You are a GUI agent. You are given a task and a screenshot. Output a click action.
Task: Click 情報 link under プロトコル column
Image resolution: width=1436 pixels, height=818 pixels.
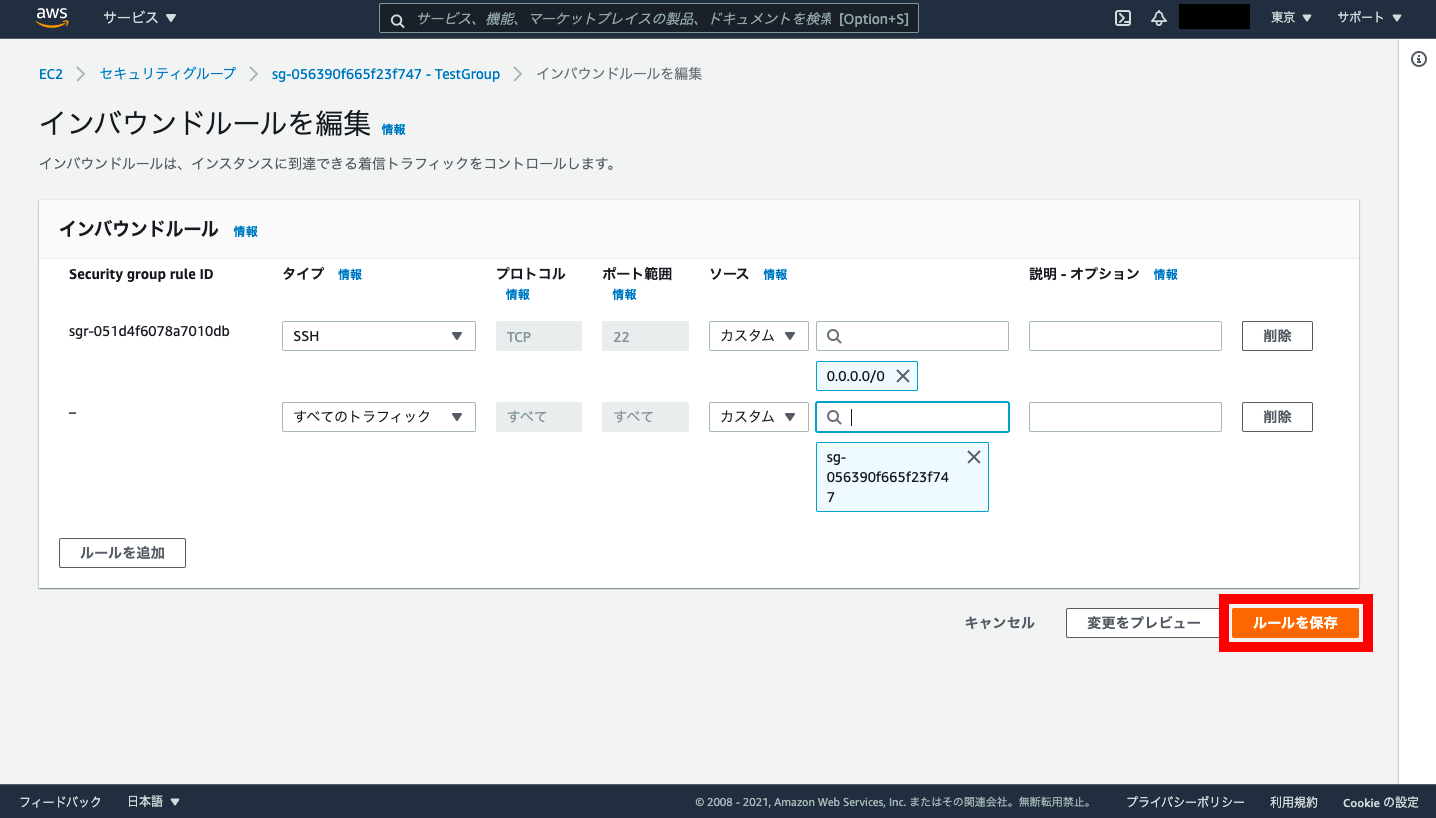pyautogui.click(x=518, y=295)
